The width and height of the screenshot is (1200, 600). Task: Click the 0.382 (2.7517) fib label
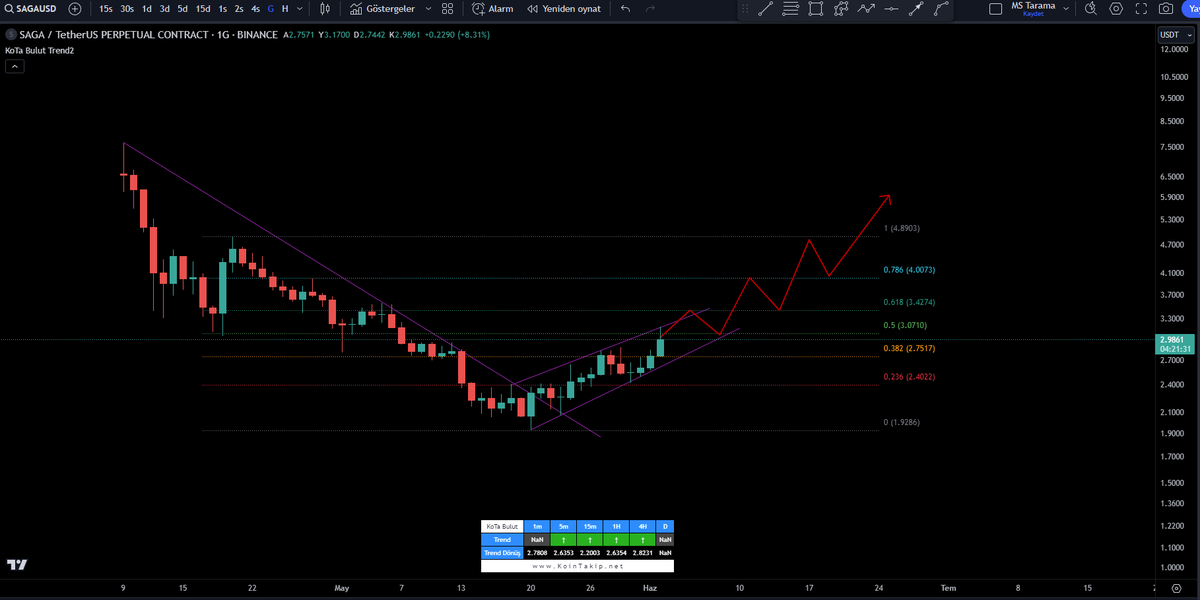(x=908, y=349)
